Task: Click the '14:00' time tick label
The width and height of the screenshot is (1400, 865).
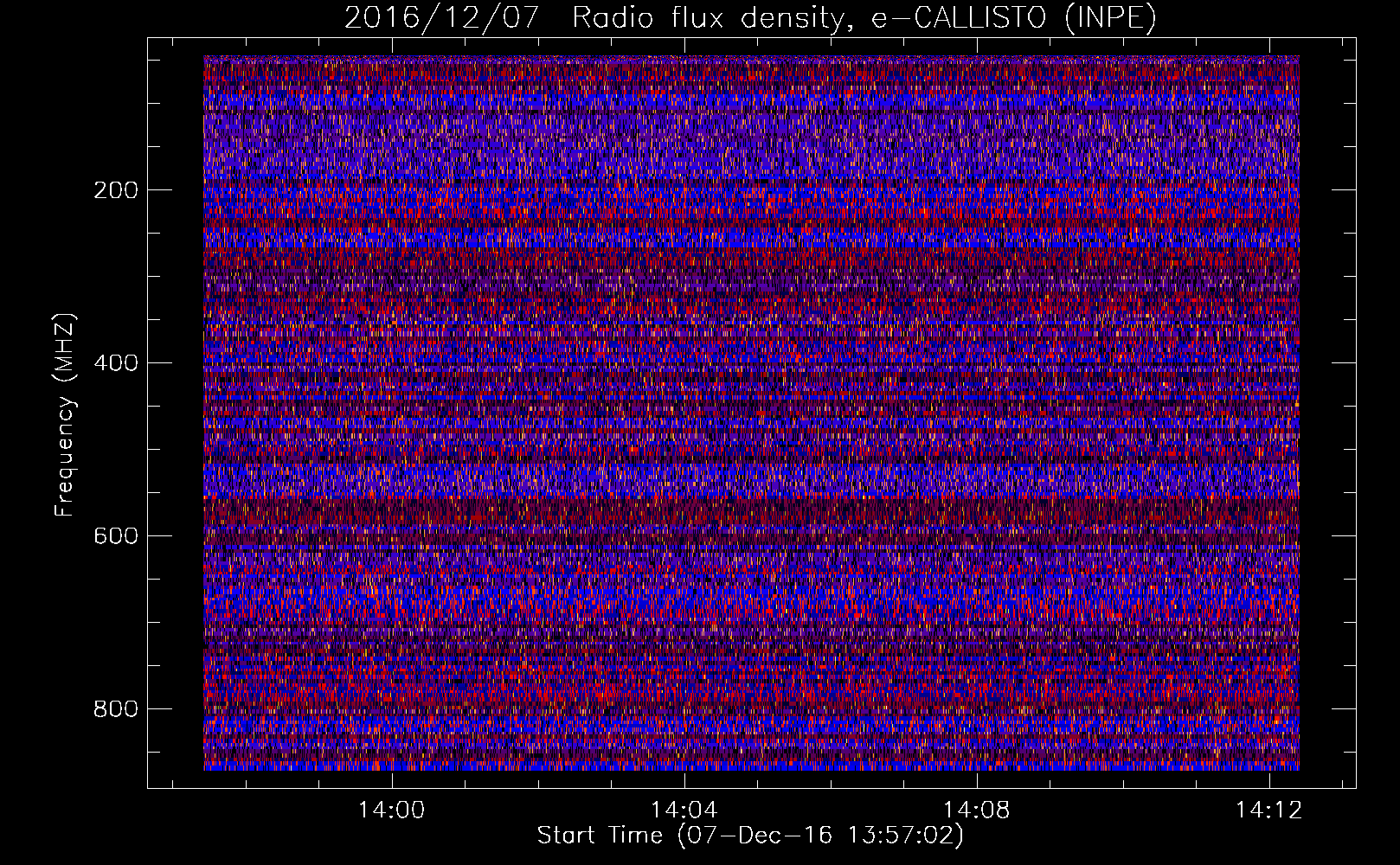Action: pyautogui.click(x=392, y=811)
